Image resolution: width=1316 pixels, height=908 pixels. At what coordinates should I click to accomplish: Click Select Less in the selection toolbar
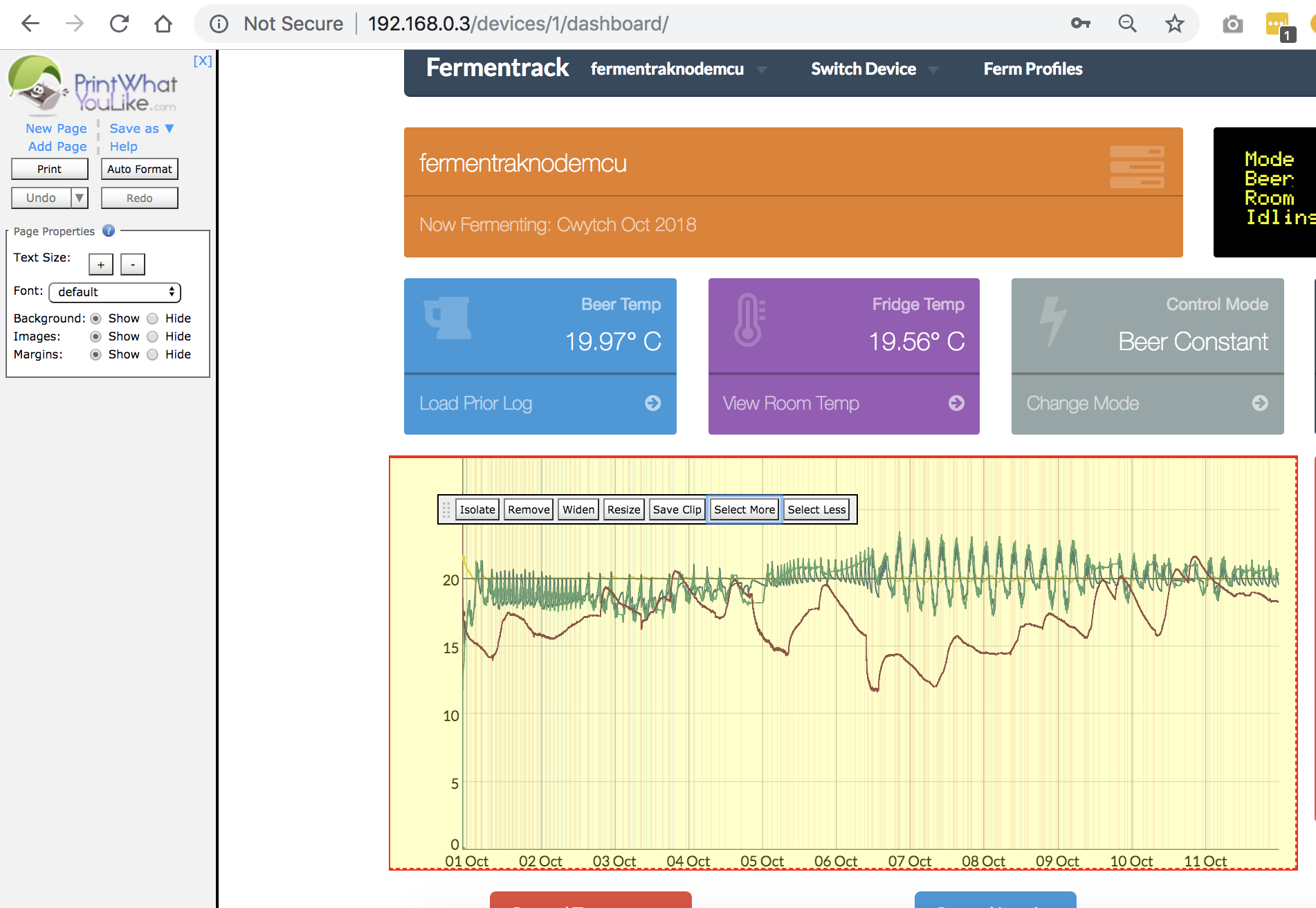816,509
